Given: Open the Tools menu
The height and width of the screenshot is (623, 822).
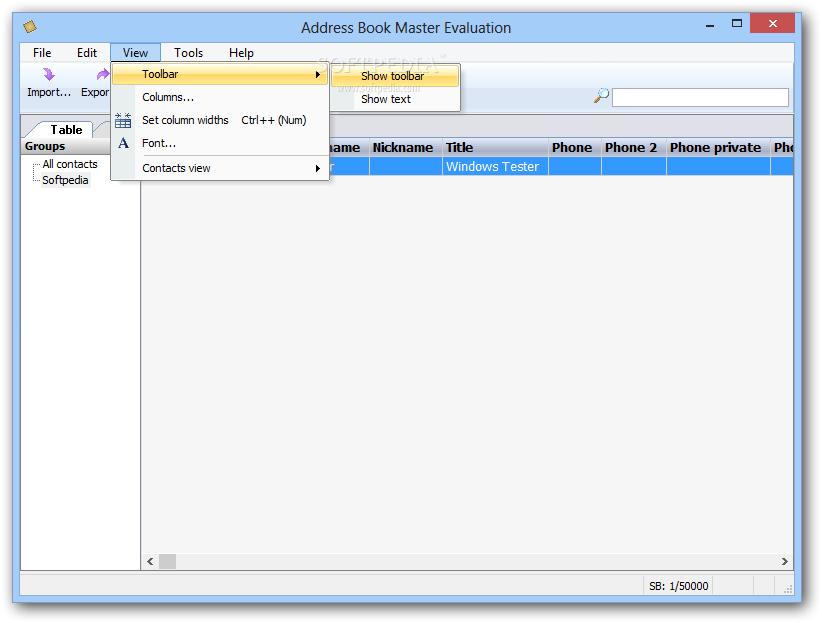Looking at the screenshot, I should point(189,53).
